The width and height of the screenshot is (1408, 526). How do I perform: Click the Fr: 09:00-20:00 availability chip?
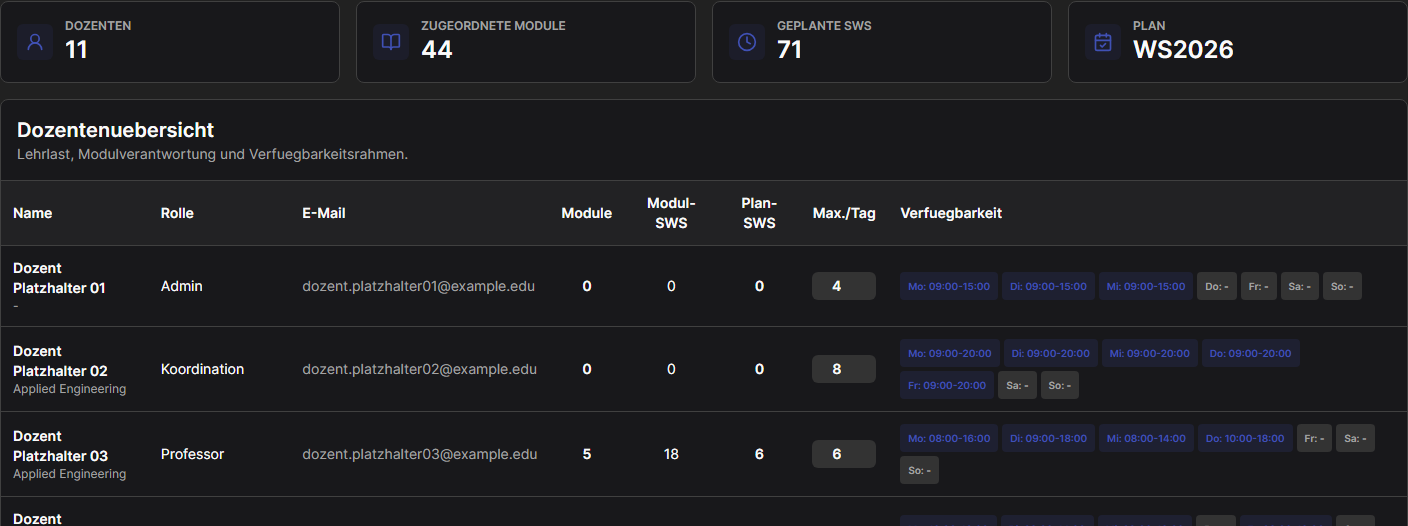coord(947,385)
